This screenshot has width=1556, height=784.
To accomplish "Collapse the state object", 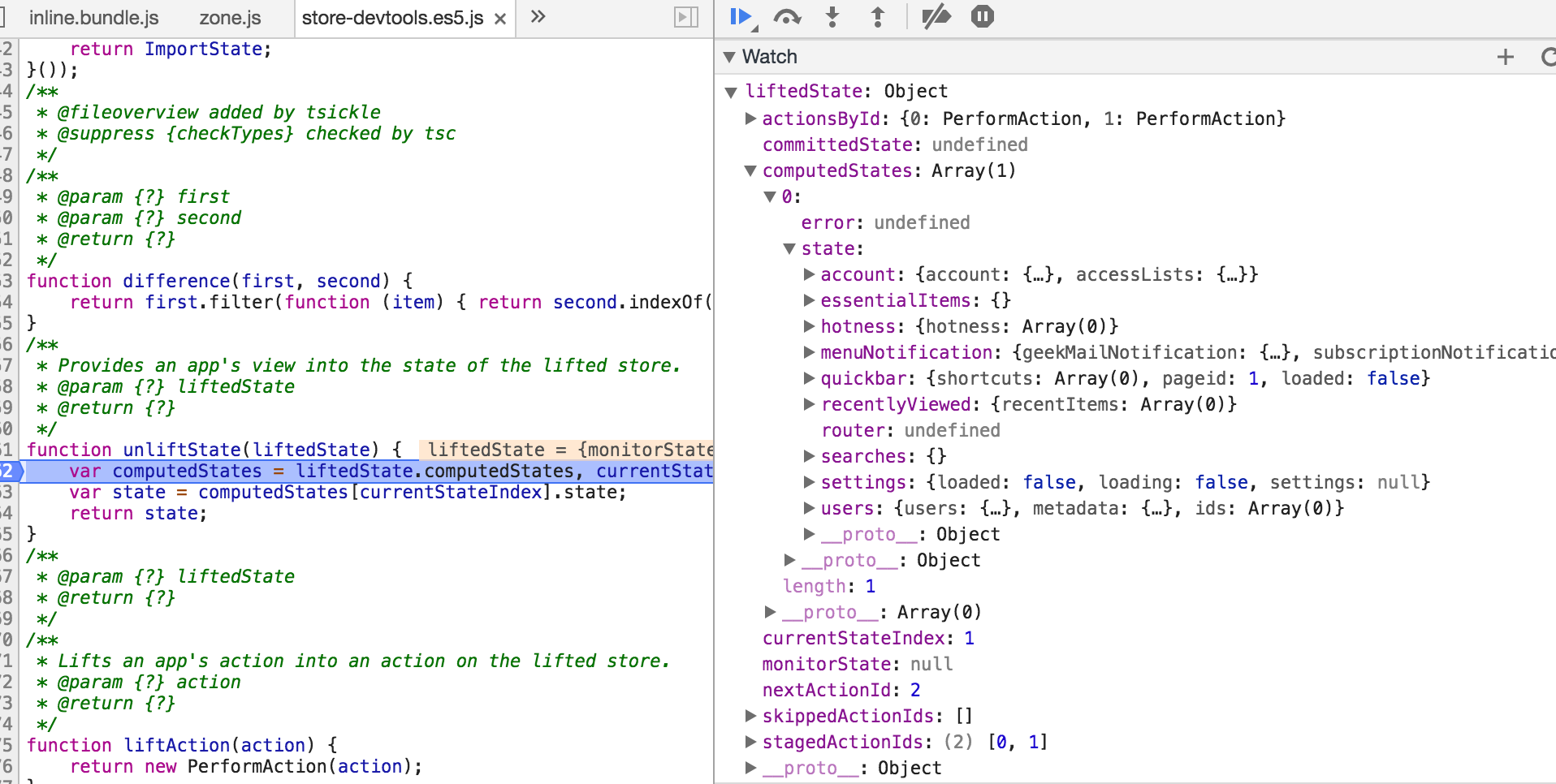I will click(789, 248).
